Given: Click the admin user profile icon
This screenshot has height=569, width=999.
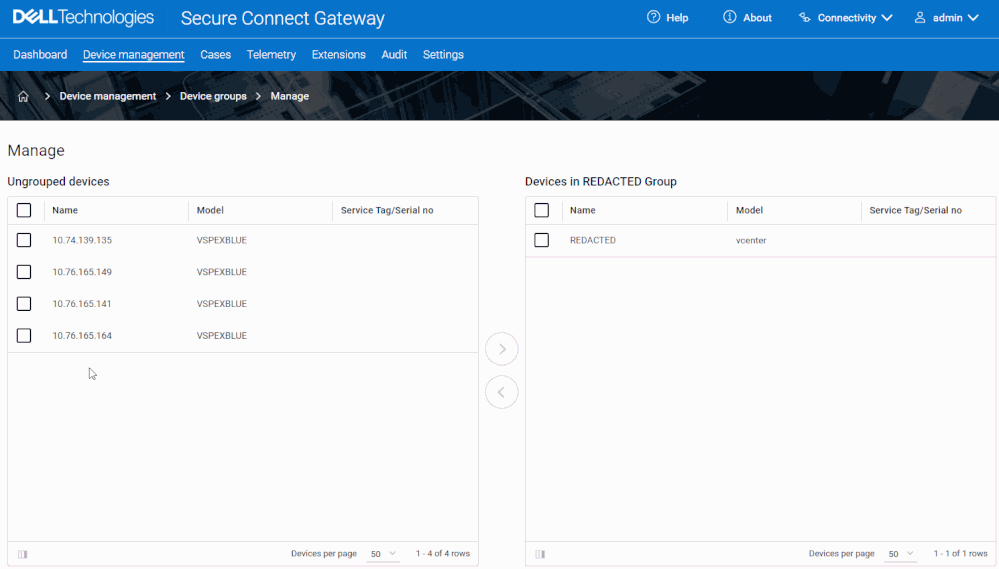Looking at the screenshot, I should click(920, 18).
